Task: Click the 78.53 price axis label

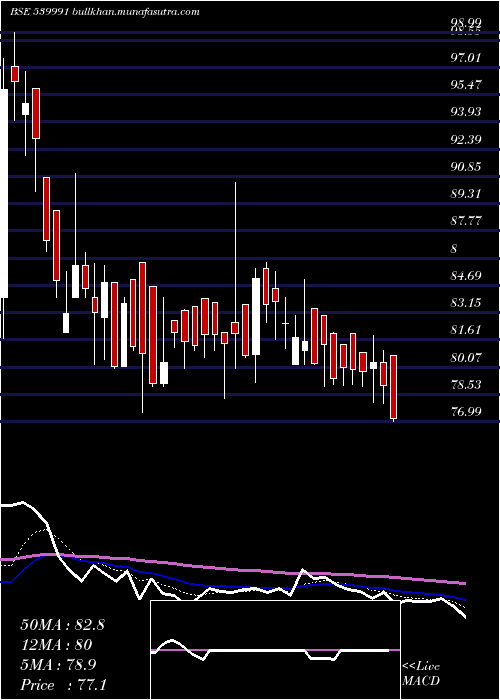Action: point(466,385)
